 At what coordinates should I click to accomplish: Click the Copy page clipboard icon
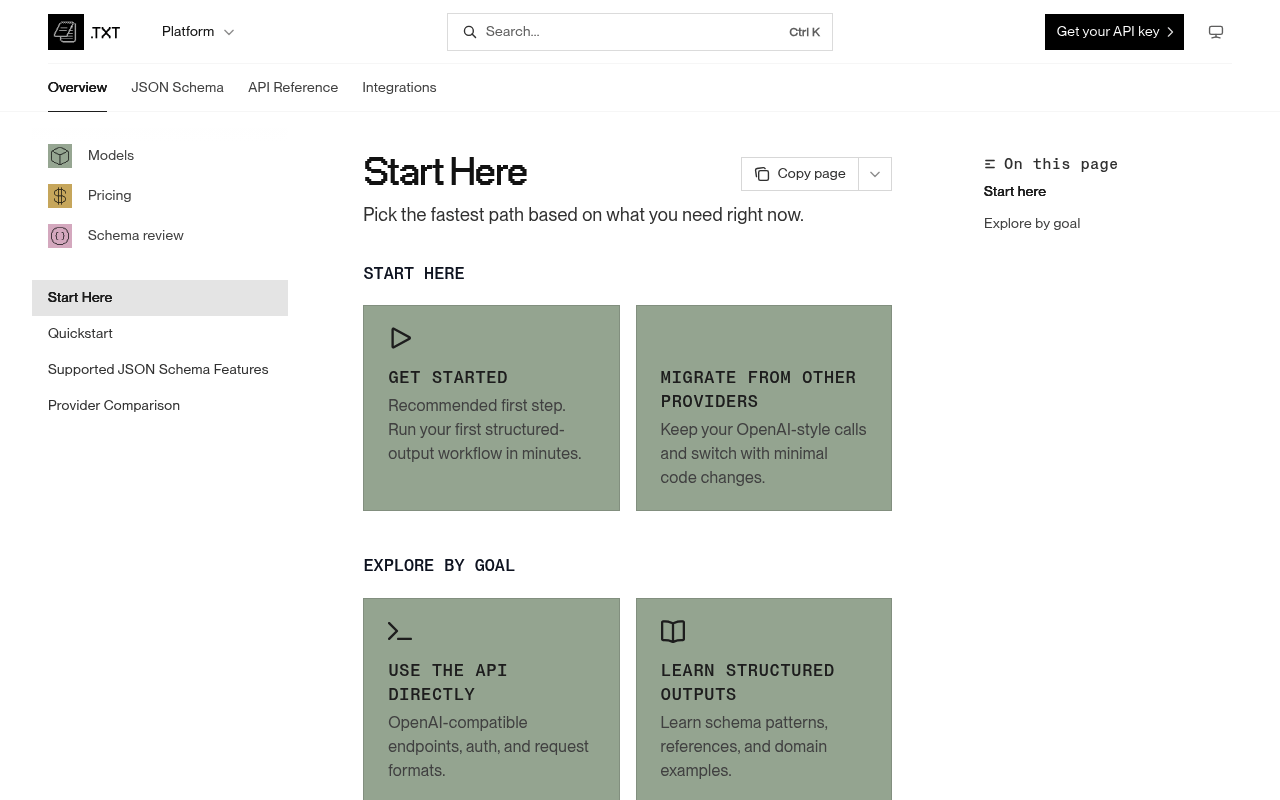tap(762, 174)
